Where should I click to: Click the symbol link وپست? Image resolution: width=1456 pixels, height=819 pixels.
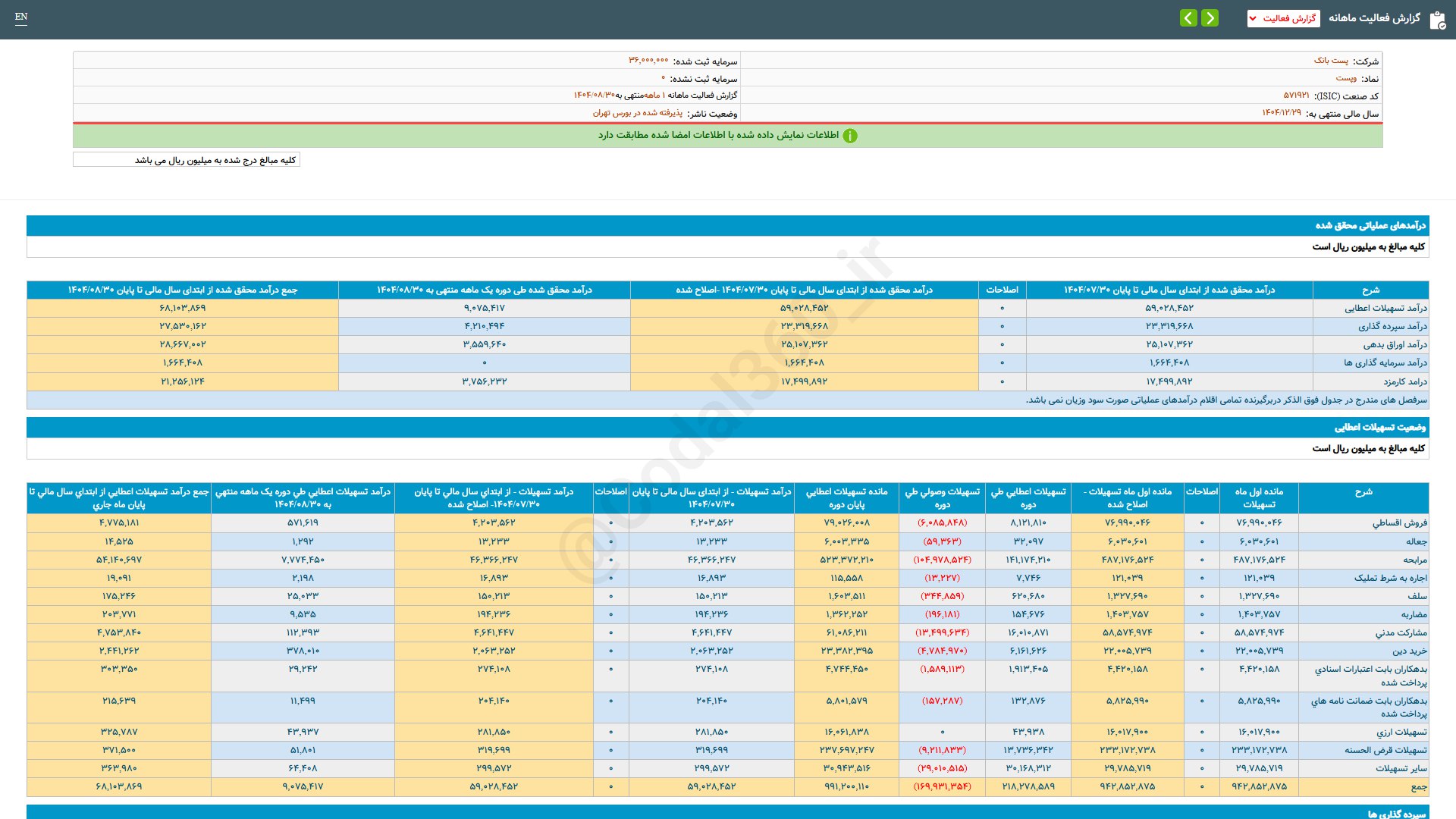1346,78
